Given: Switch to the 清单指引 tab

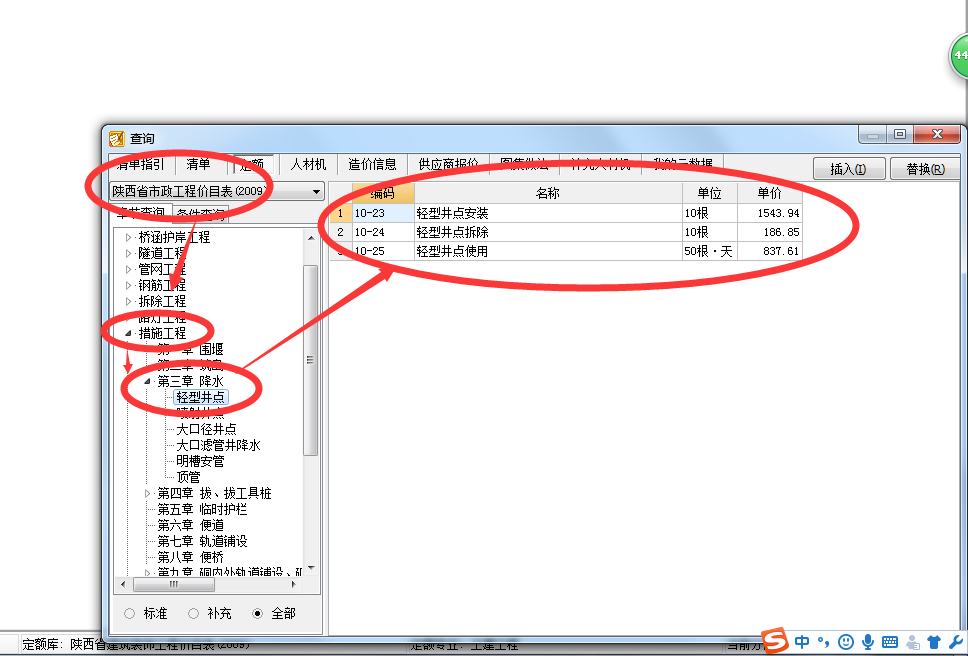Looking at the screenshot, I should pyautogui.click(x=141, y=164).
